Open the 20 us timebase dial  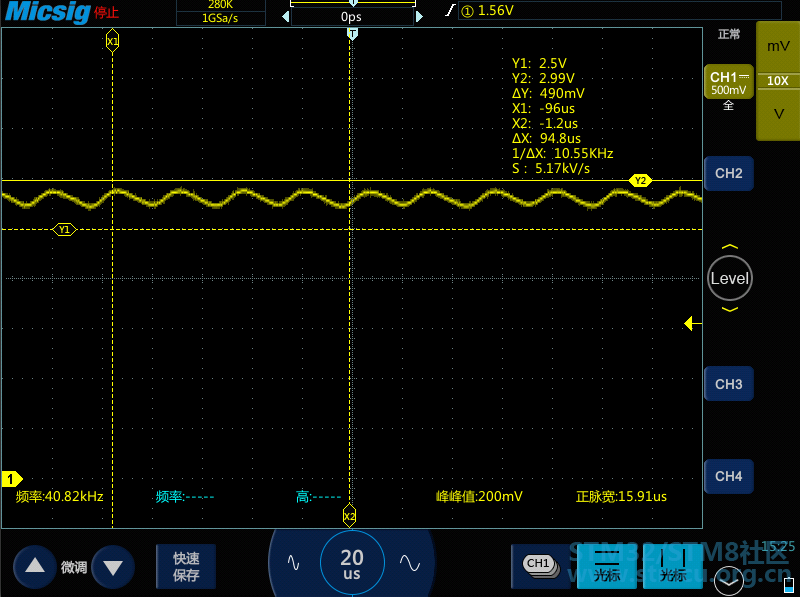coord(352,563)
